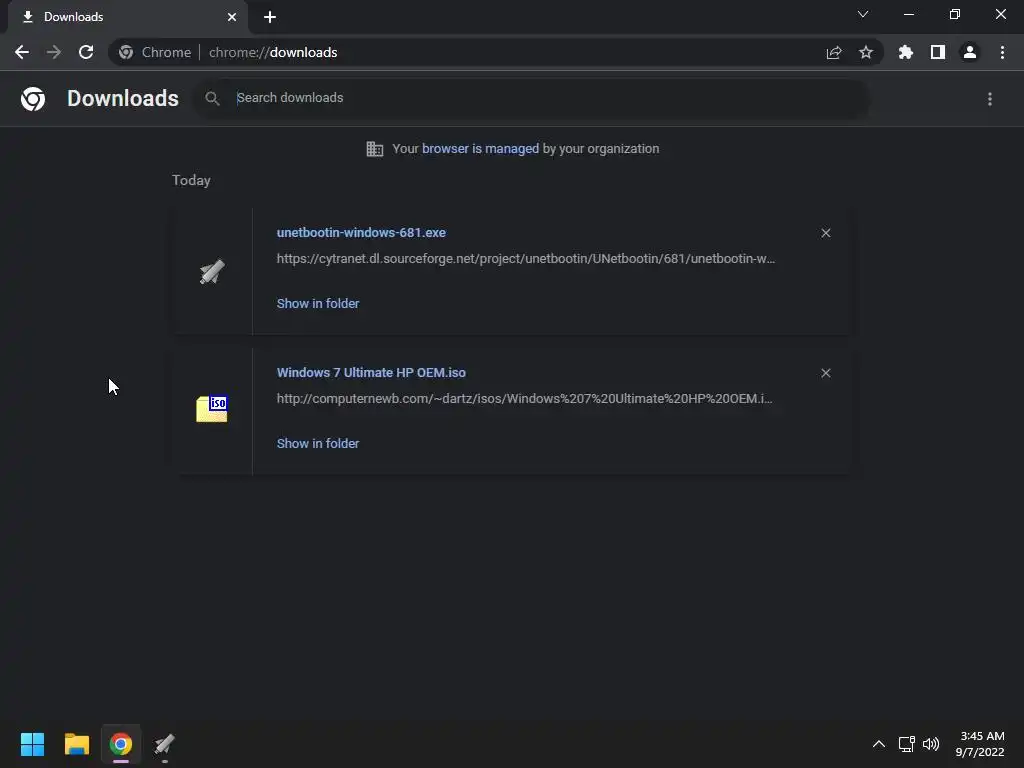This screenshot has height=768, width=1024.
Task: Click the organization building icon
Action: tap(375, 149)
